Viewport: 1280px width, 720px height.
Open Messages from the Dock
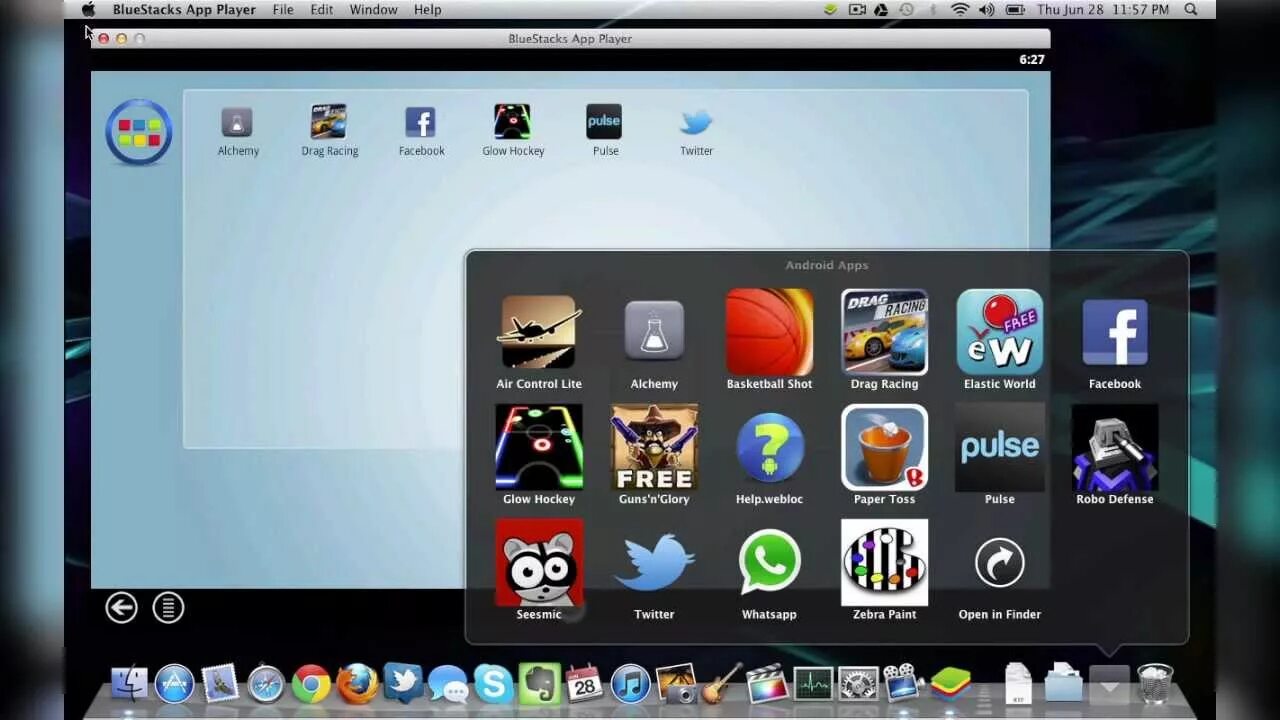[448, 684]
